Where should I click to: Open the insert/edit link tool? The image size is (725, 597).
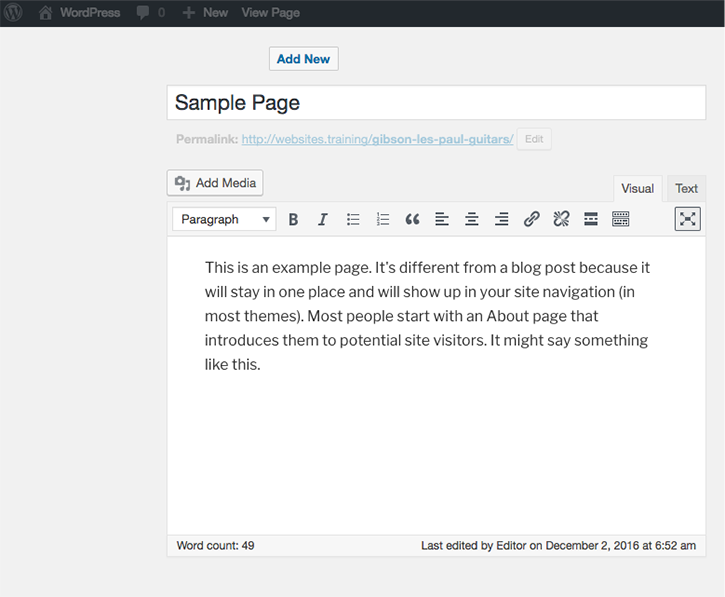coord(532,220)
